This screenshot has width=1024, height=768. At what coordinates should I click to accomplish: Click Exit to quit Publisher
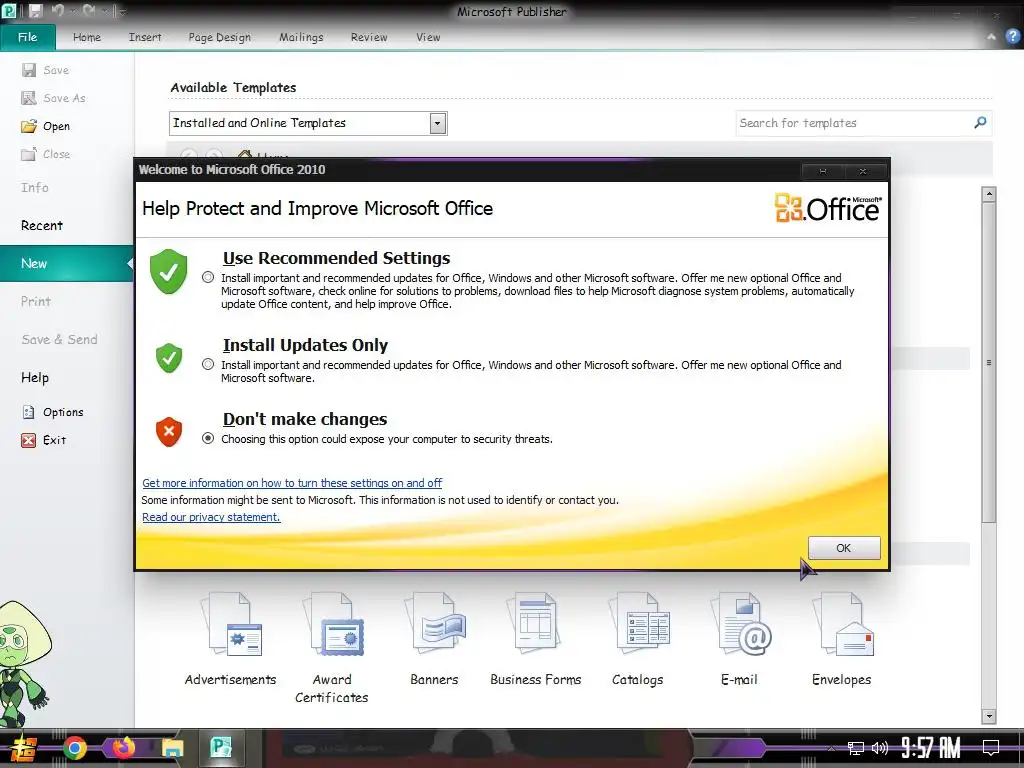(44, 440)
